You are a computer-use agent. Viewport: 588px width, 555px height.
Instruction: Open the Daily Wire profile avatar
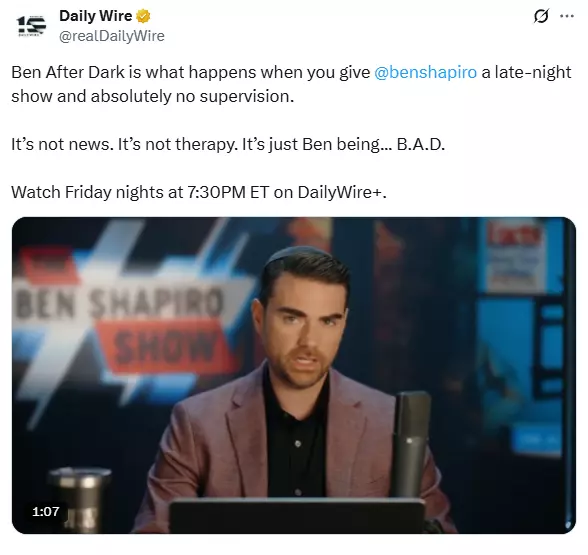[32, 26]
